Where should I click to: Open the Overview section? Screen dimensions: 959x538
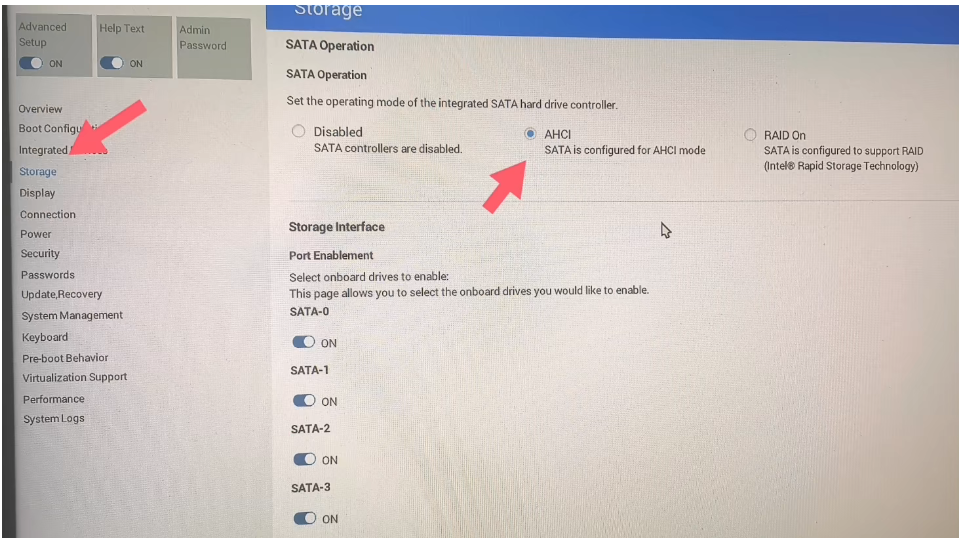point(40,109)
